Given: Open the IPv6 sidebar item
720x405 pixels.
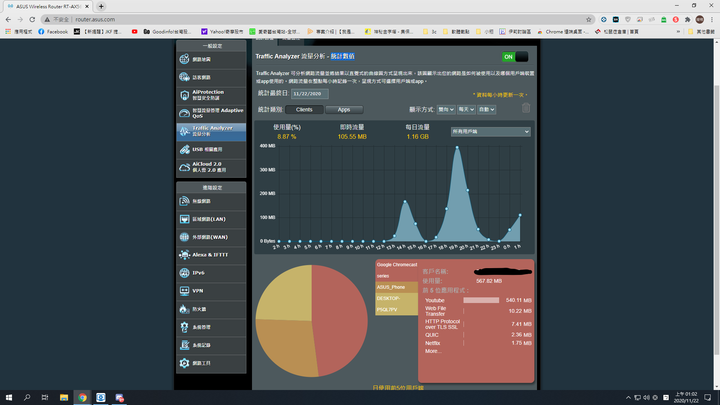Looking at the screenshot, I should tap(211, 273).
